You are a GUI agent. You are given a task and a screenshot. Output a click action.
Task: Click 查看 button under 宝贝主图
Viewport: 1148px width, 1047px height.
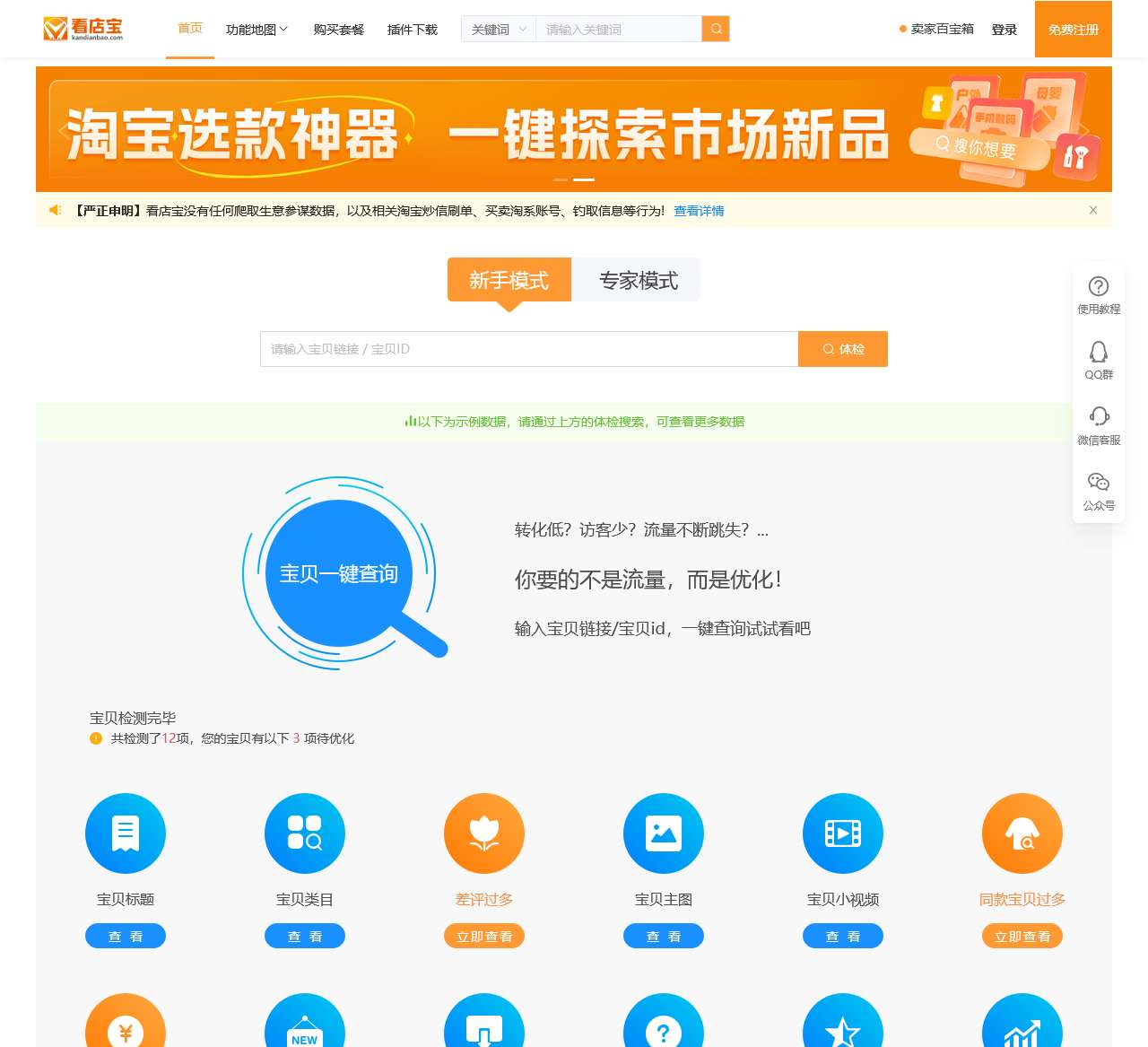pos(664,936)
